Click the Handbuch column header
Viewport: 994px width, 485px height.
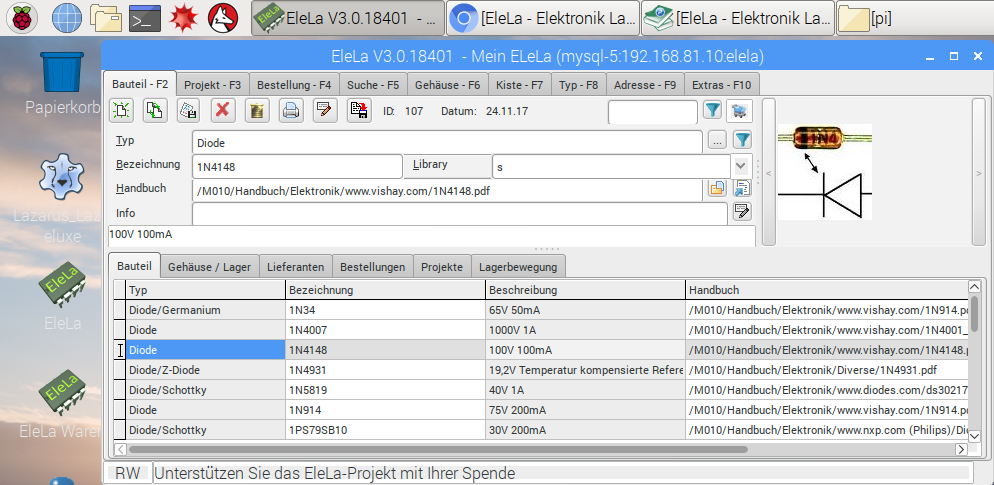[827, 290]
